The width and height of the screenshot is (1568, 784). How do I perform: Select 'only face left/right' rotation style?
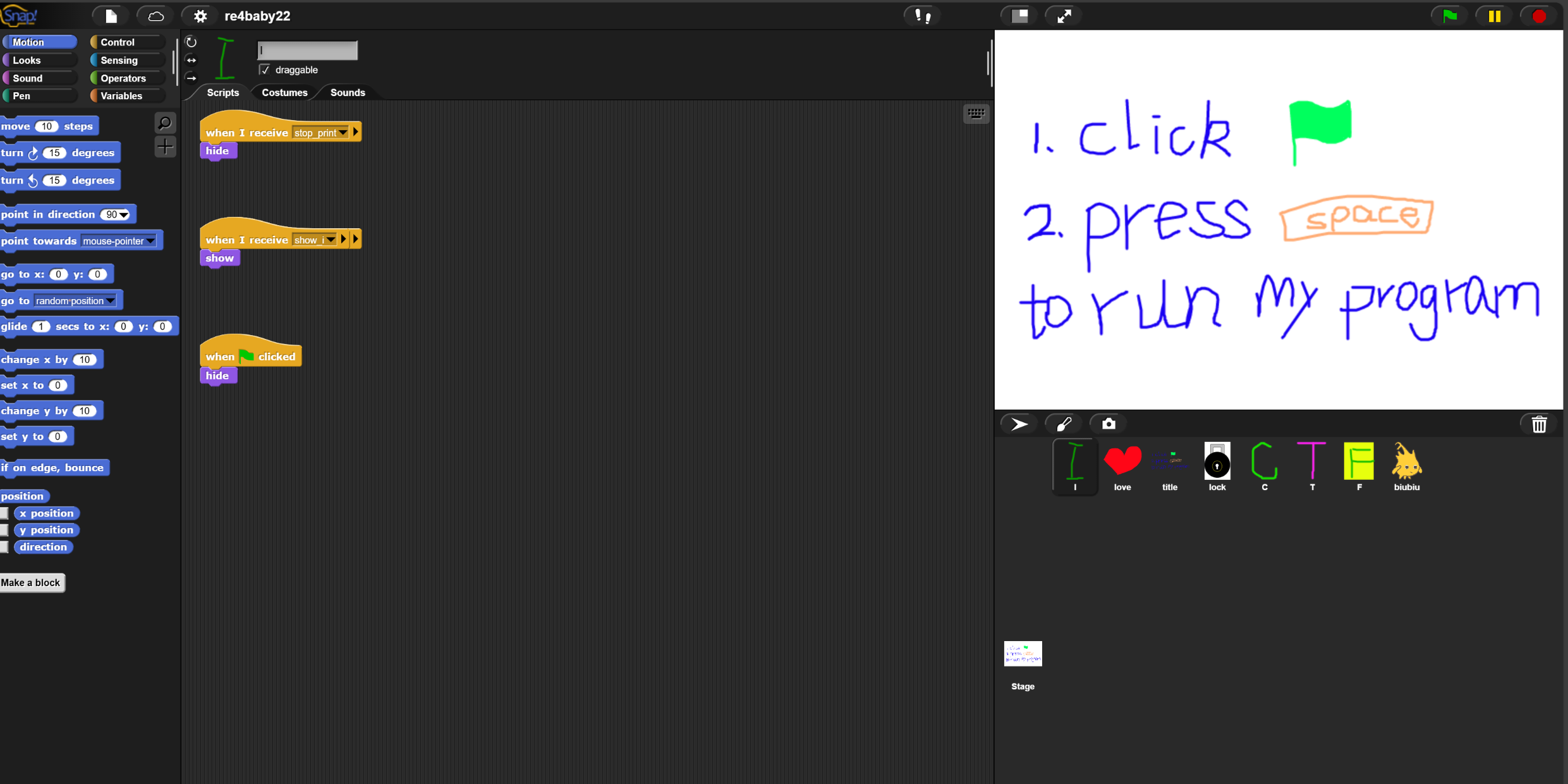[x=191, y=60]
